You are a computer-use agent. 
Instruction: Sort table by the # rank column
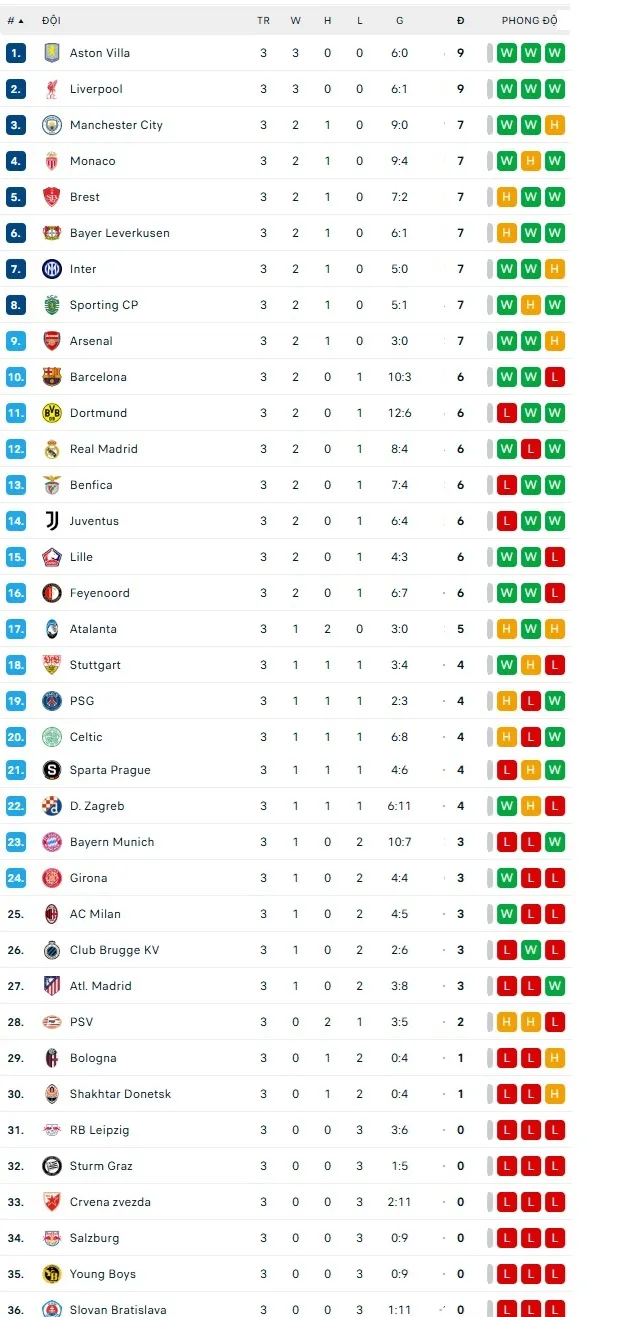tap(15, 20)
